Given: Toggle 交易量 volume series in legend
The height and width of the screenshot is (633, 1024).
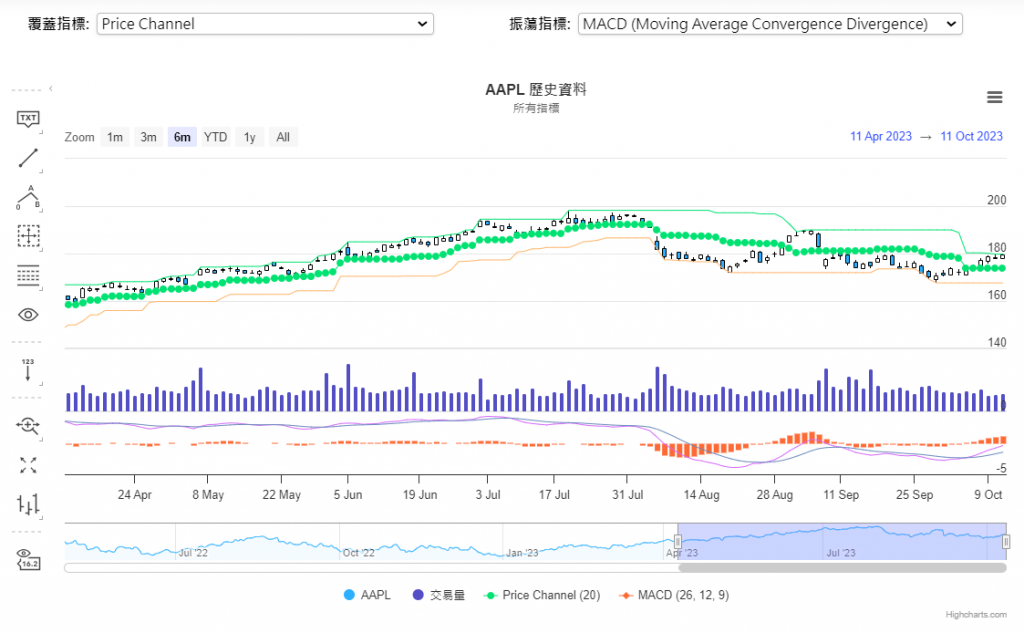Looking at the screenshot, I should [x=439, y=595].
